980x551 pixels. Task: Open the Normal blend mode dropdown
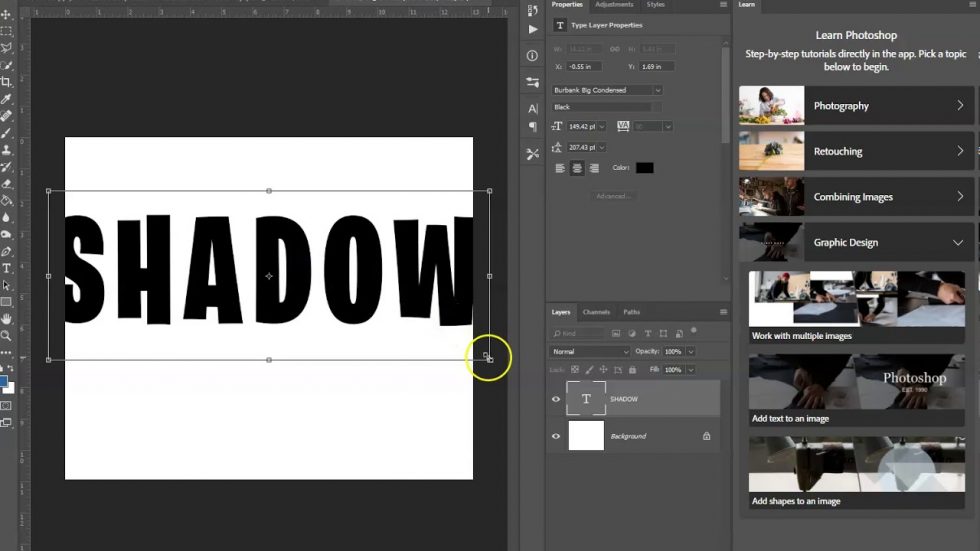(x=590, y=352)
